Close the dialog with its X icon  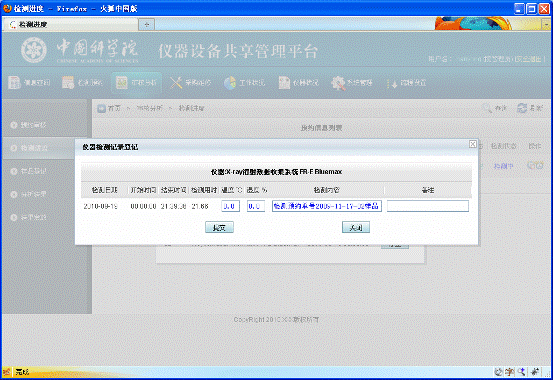point(473,144)
